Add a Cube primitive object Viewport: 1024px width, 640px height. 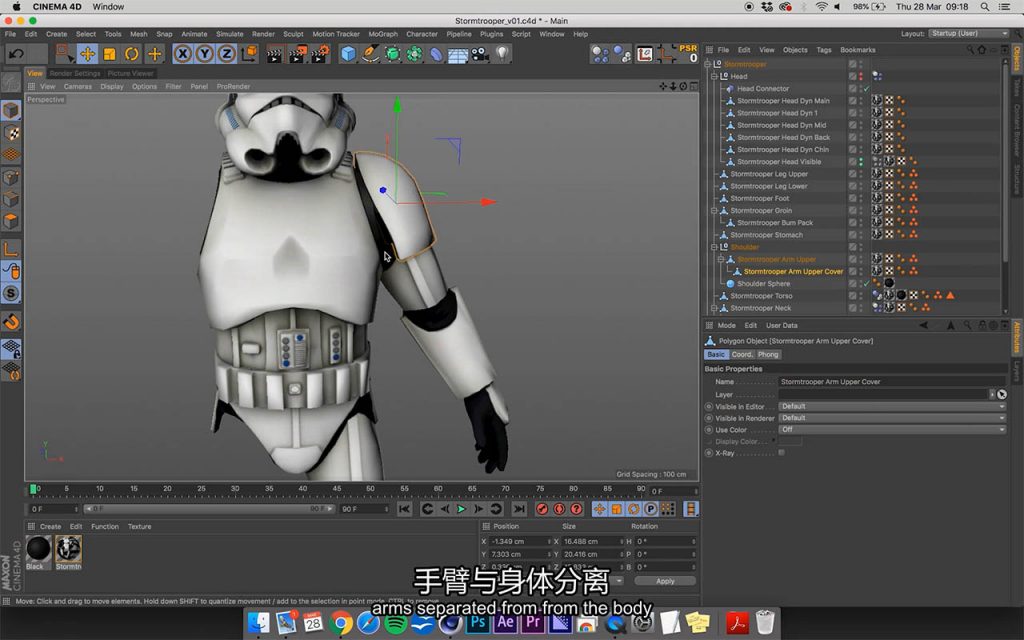(x=349, y=54)
